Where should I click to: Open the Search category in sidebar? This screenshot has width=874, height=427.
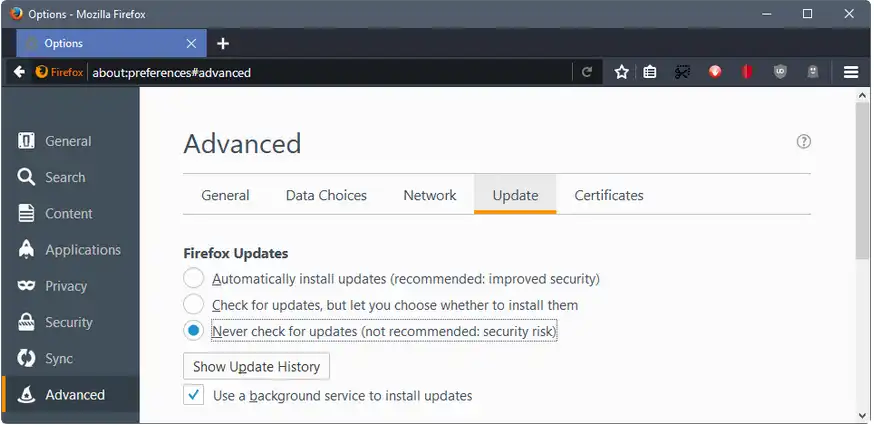[70, 177]
